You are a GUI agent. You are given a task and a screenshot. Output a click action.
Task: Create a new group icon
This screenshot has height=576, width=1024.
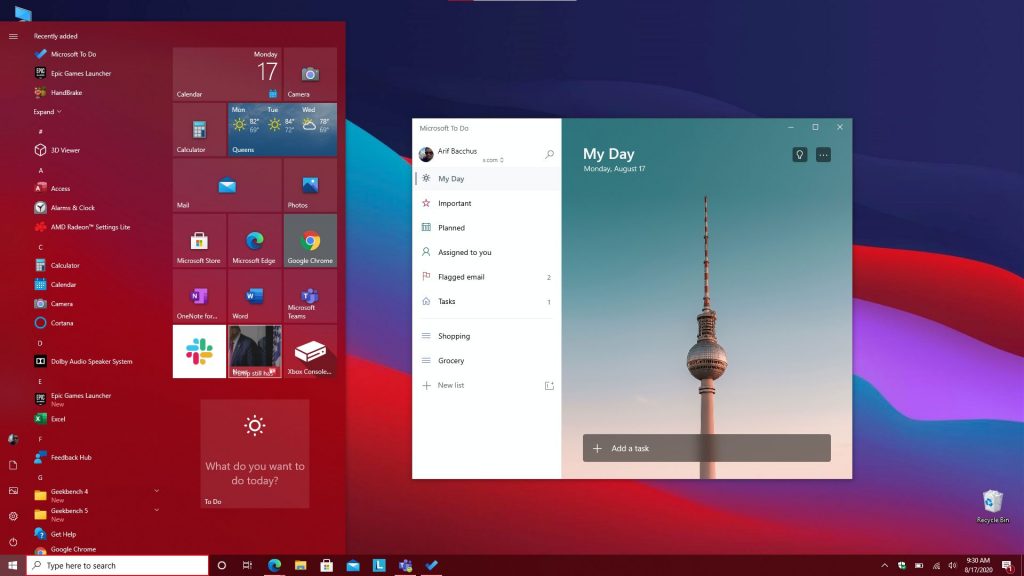point(549,385)
